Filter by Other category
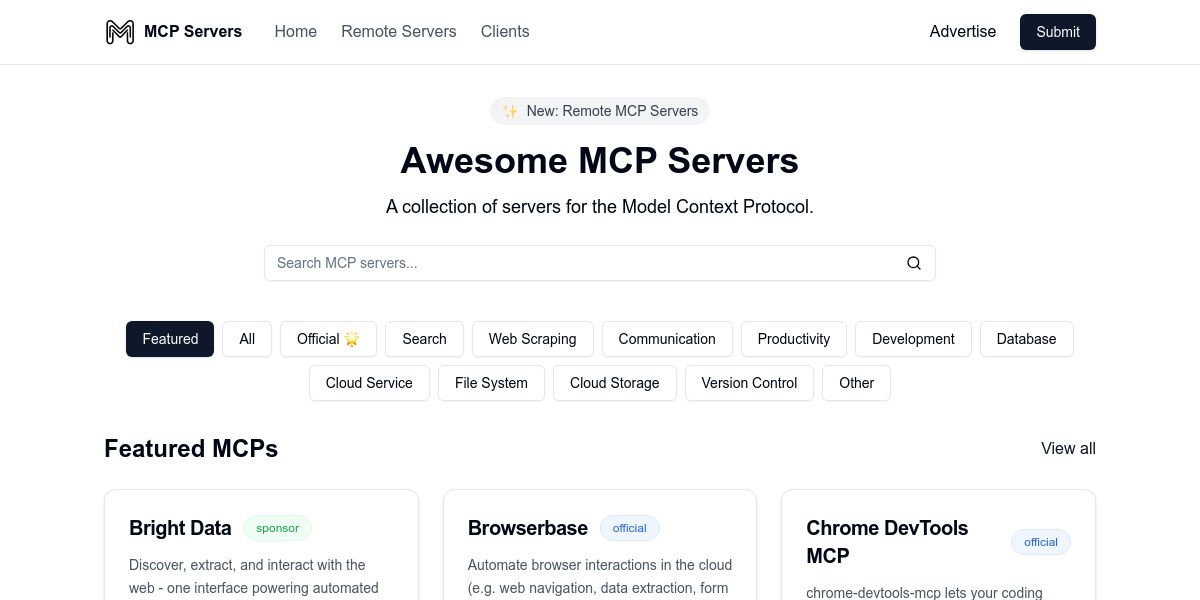The image size is (1200, 600). pos(856,383)
